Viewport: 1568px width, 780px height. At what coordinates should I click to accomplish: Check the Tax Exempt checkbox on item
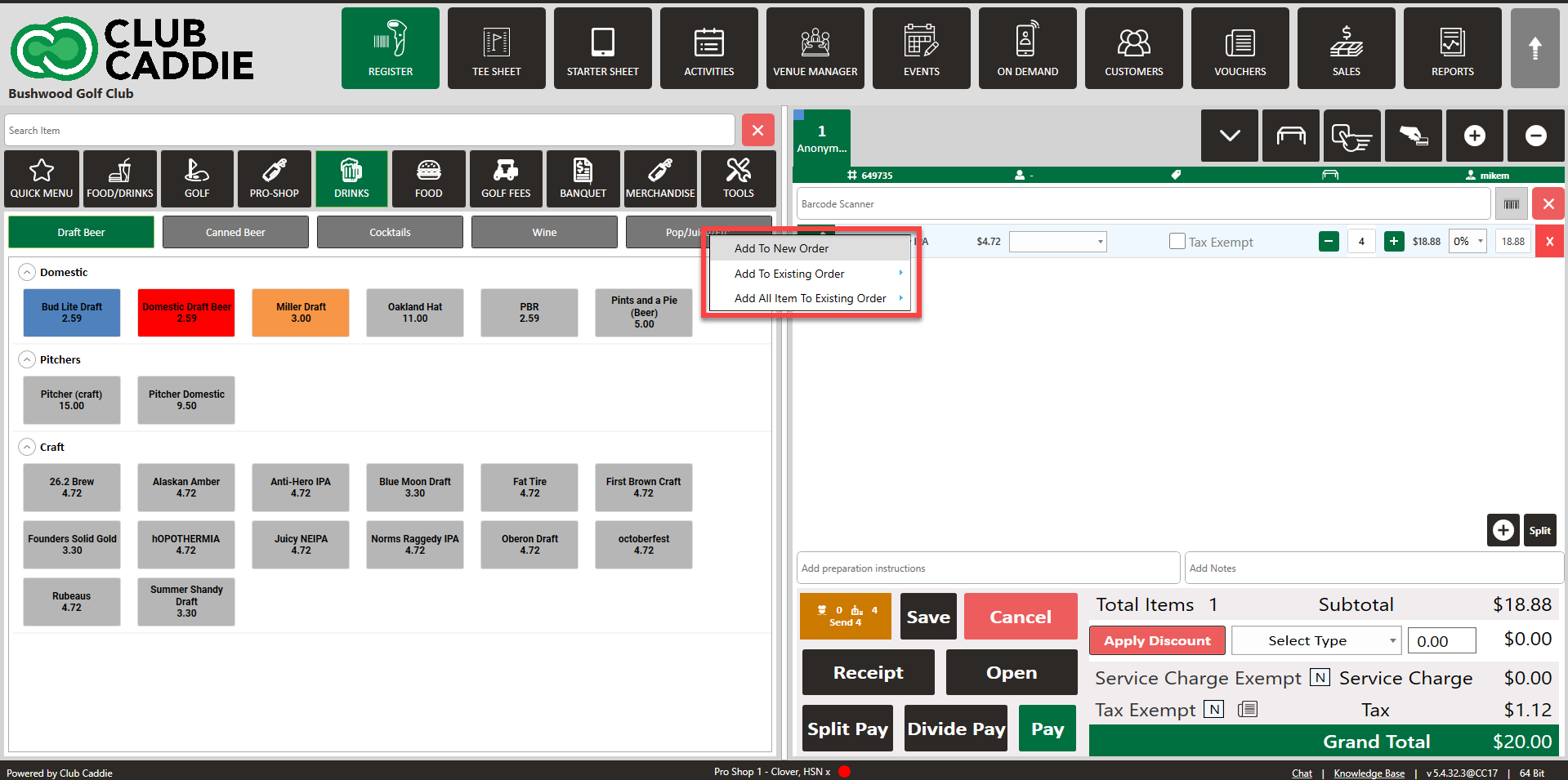1177,241
